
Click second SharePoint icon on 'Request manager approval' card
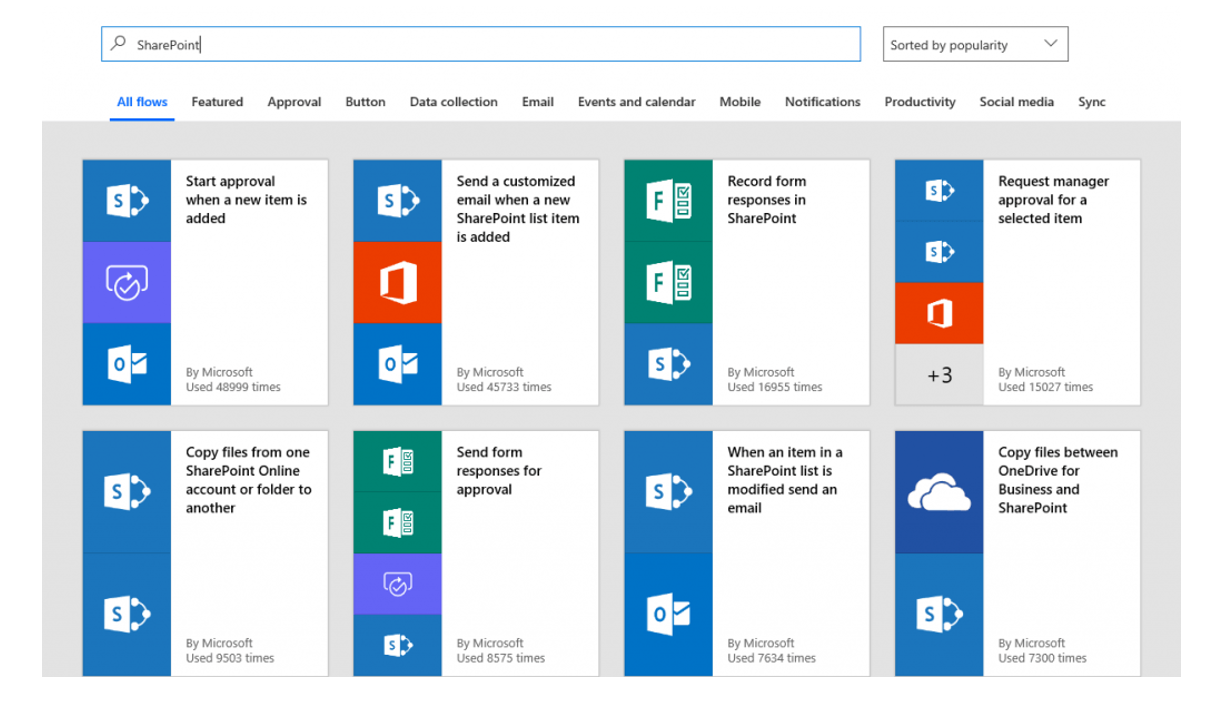point(940,252)
